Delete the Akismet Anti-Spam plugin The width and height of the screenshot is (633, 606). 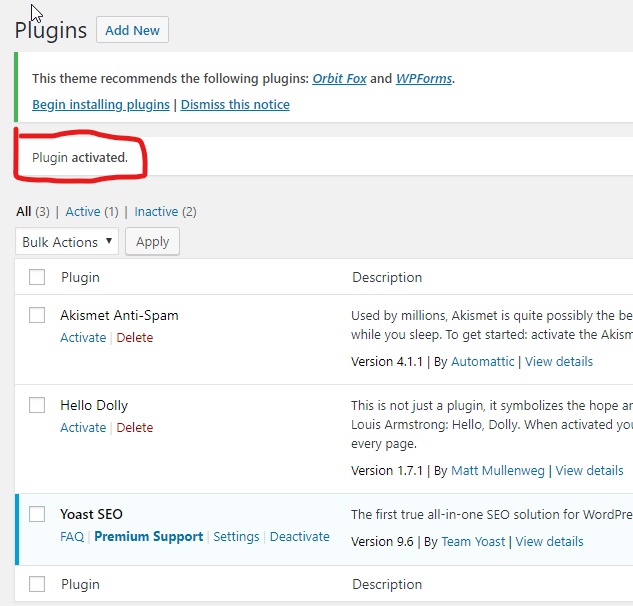point(135,338)
